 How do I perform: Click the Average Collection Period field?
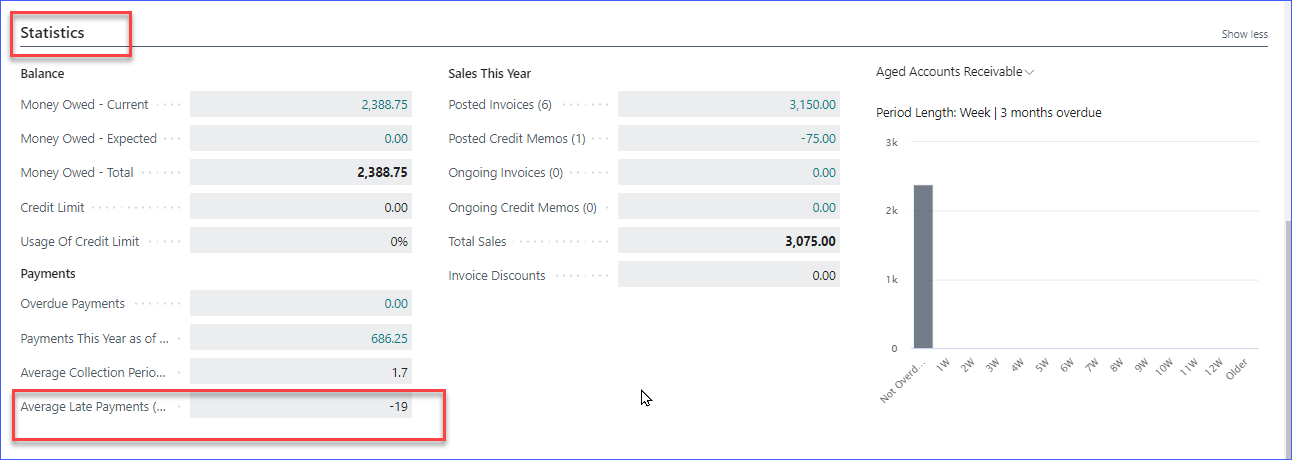pos(301,372)
